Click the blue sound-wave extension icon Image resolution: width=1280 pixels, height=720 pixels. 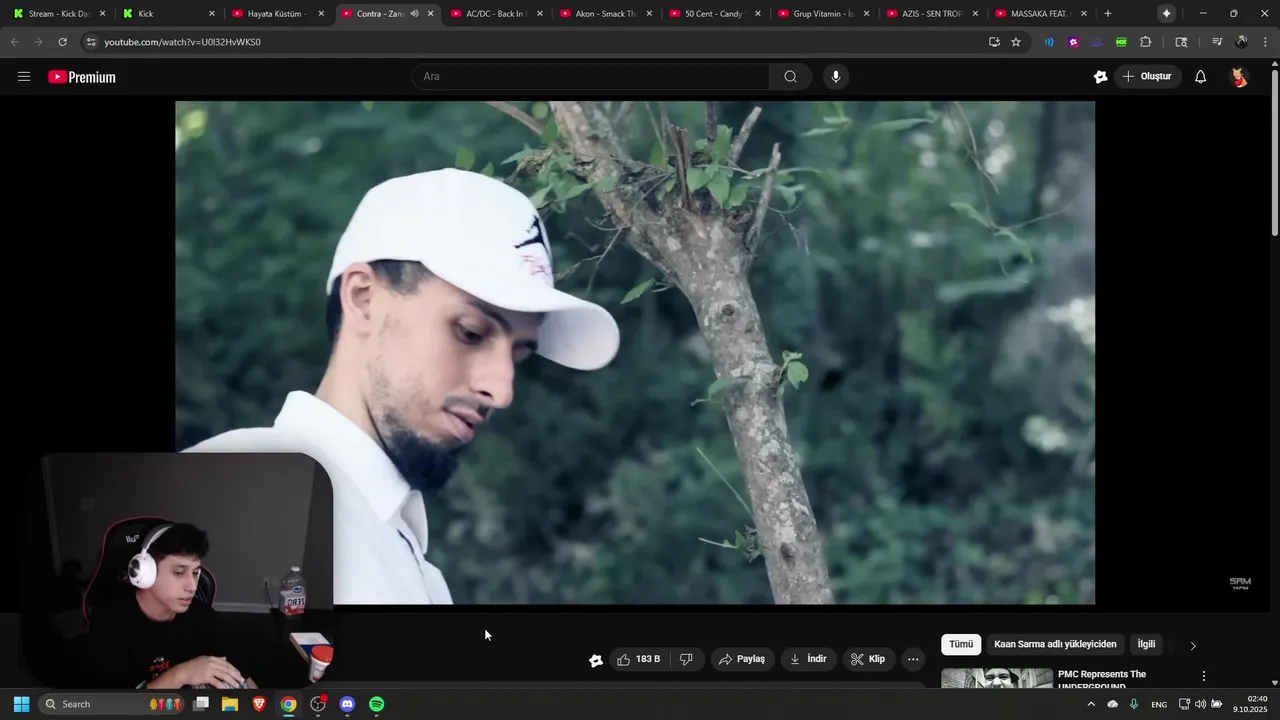(1049, 42)
